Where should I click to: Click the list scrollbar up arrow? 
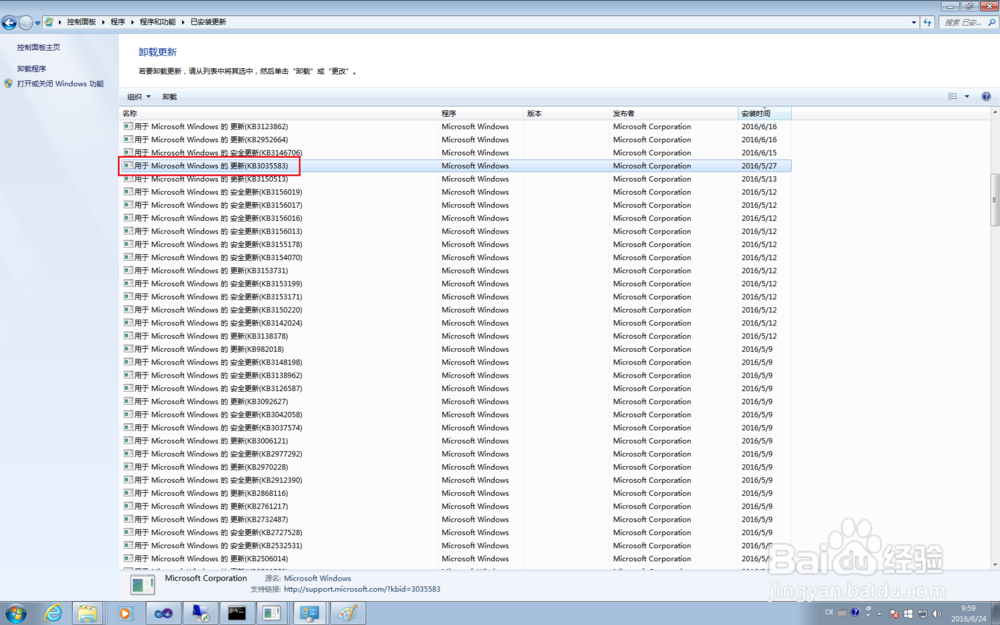[994, 113]
